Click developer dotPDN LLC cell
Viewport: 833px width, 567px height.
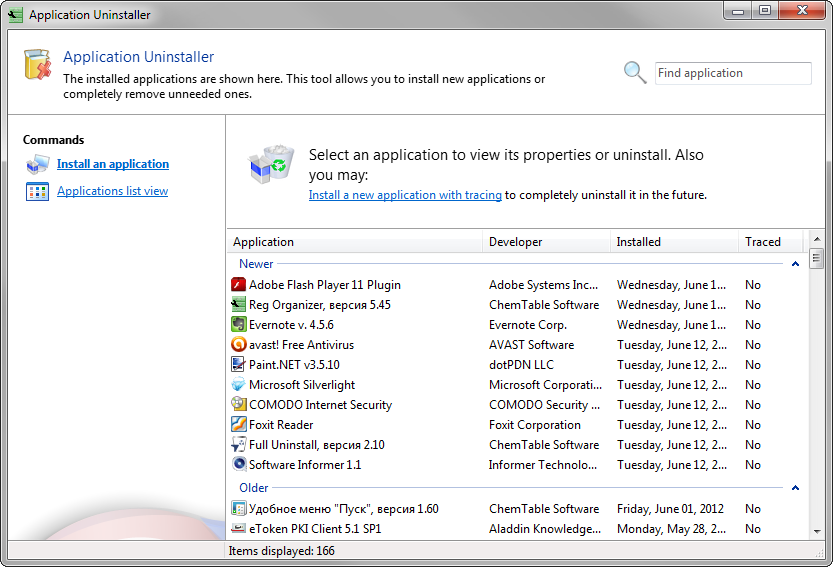[x=521, y=365]
